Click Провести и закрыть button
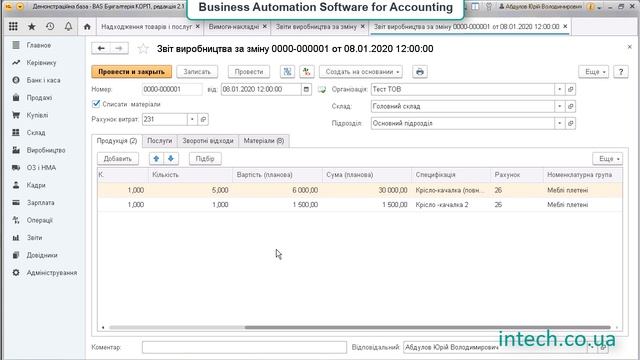Viewport: 640px width, 360px height. pyautogui.click(x=131, y=72)
